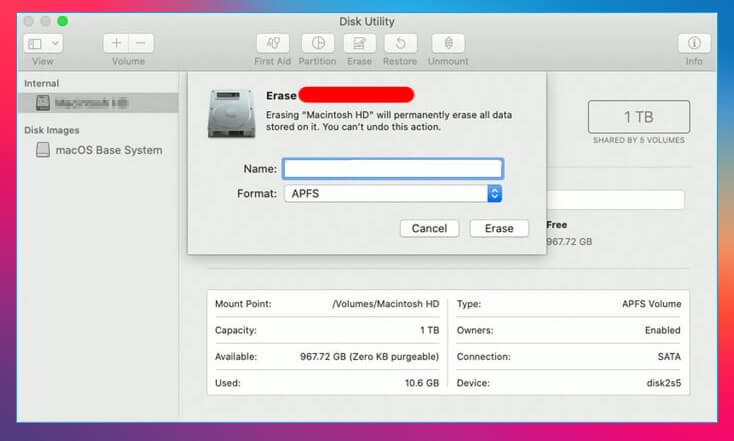Click '967.72 GB (Zero KB purgeable)' value

(x=369, y=357)
